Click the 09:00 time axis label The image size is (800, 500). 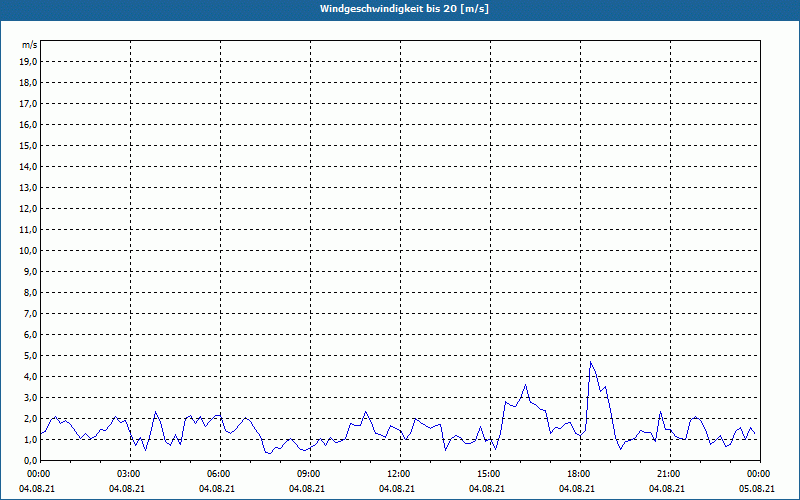click(310, 474)
